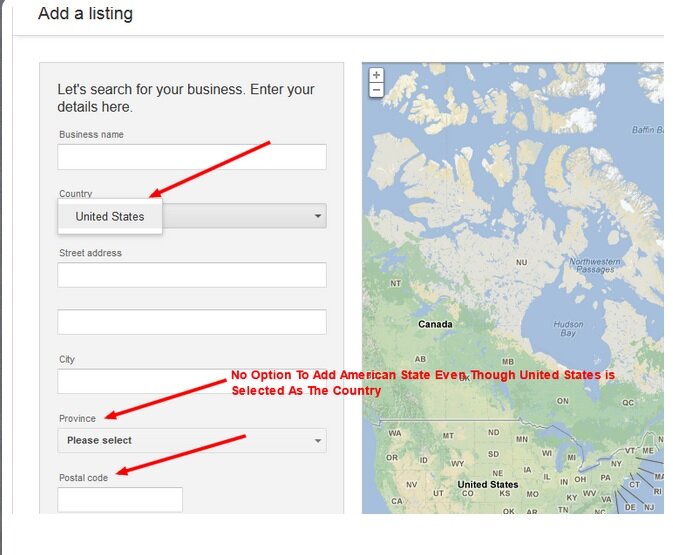Click the PA state label on map

click(x=606, y=477)
